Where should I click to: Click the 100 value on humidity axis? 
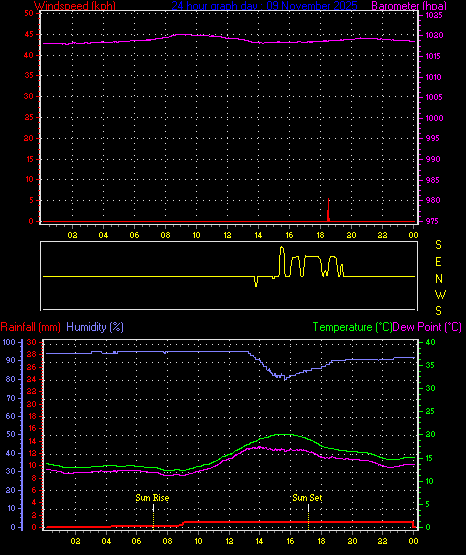9,342
